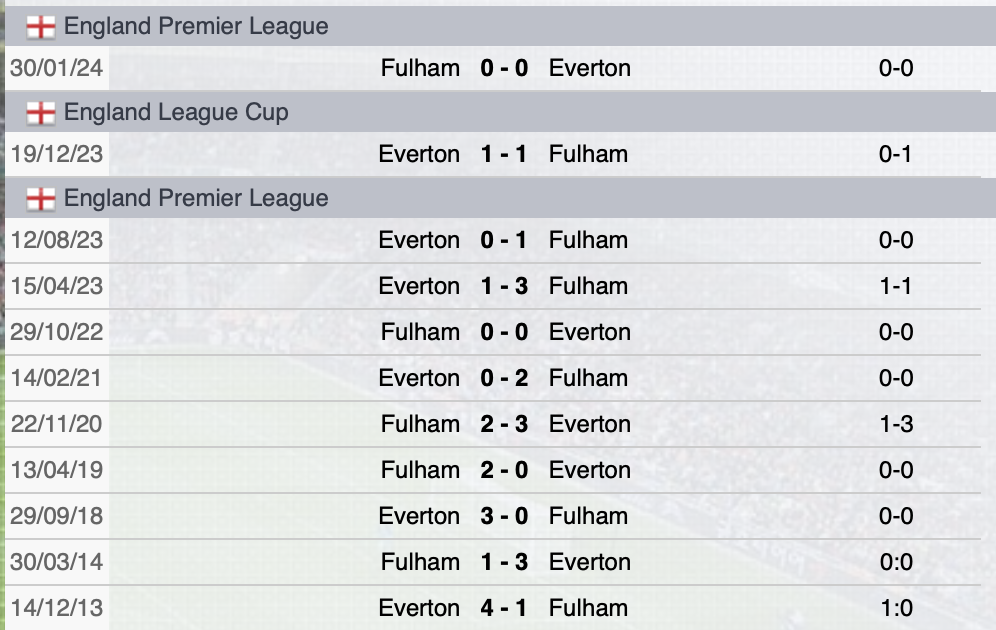
Task: Click Everton name in the 29/09/18 row
Action: point(419,516)
